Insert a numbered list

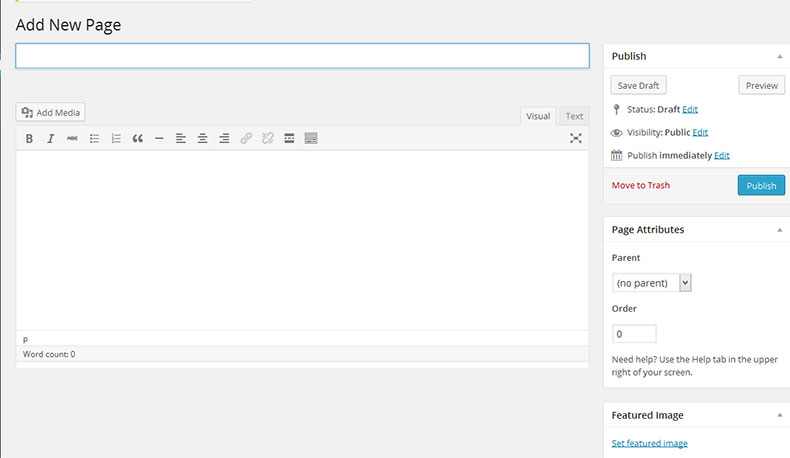(116, 139)
